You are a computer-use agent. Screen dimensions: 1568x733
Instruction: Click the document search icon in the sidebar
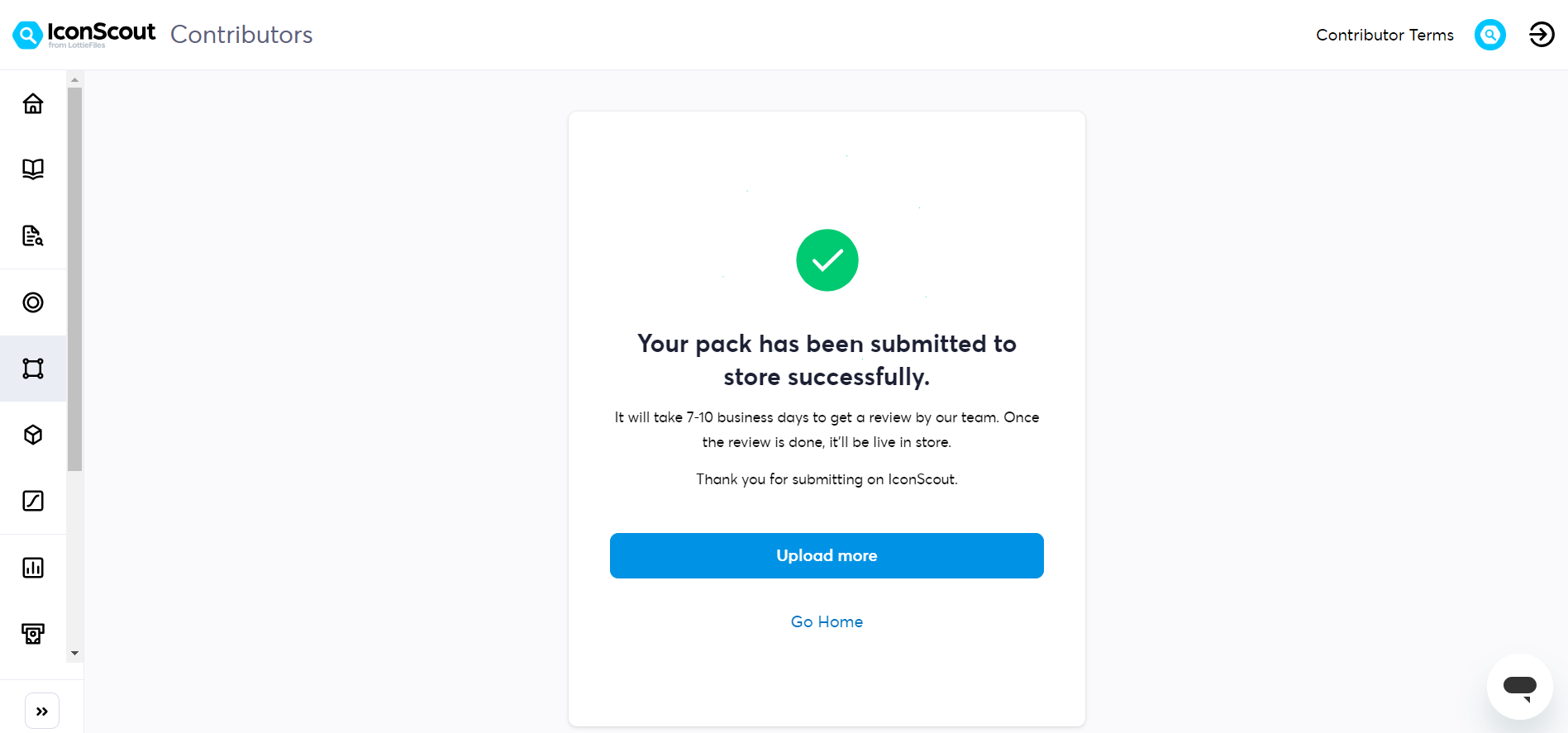[x=33, y=236]
